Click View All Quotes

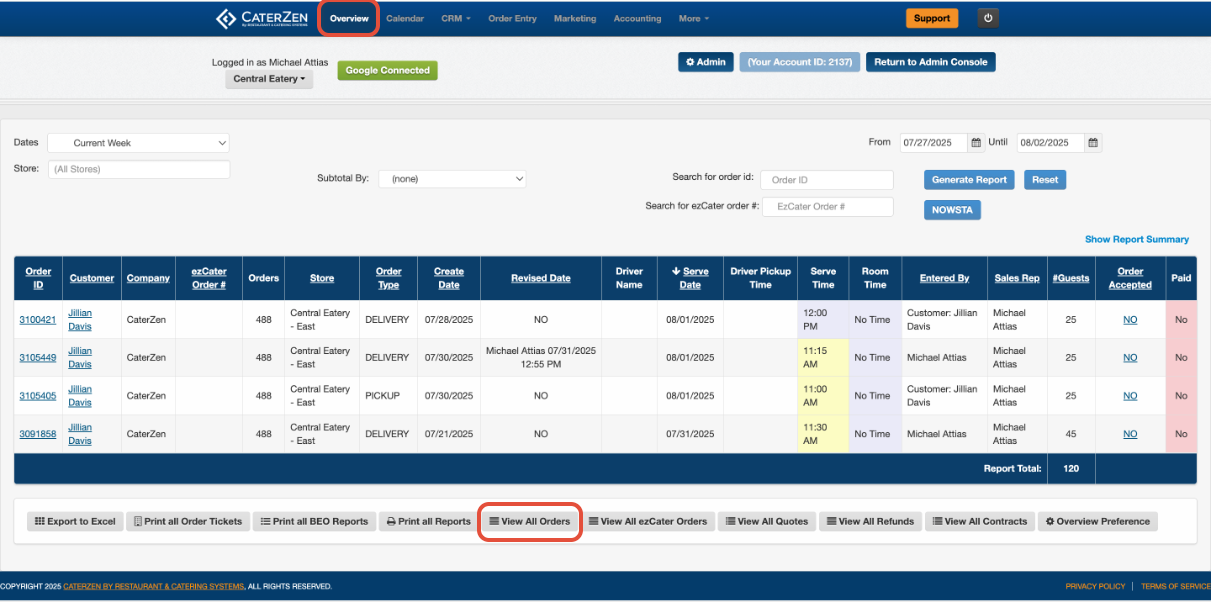pyautogui.click(x=767, y=522)
